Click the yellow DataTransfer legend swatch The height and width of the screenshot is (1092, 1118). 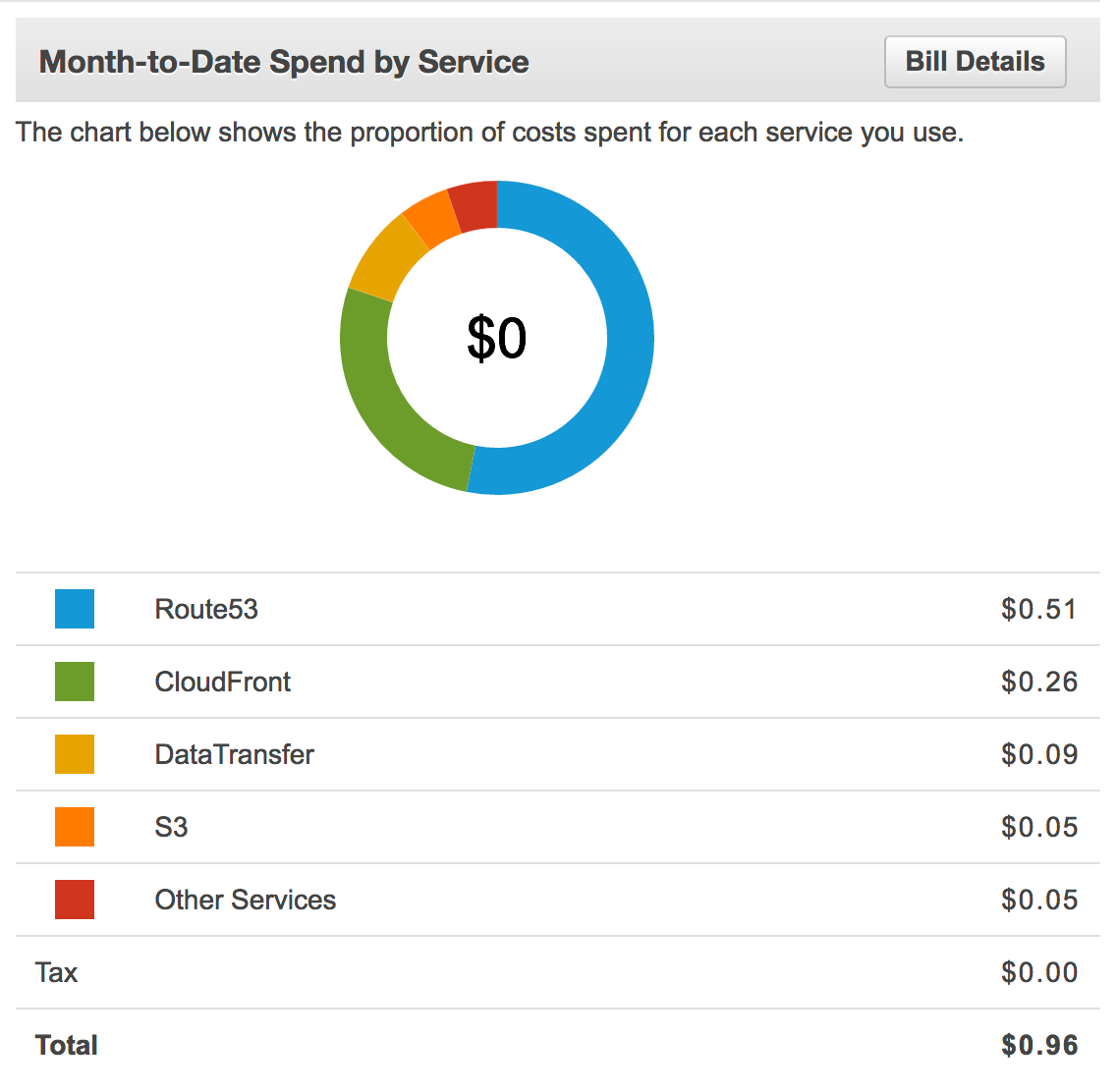point(75,754)
